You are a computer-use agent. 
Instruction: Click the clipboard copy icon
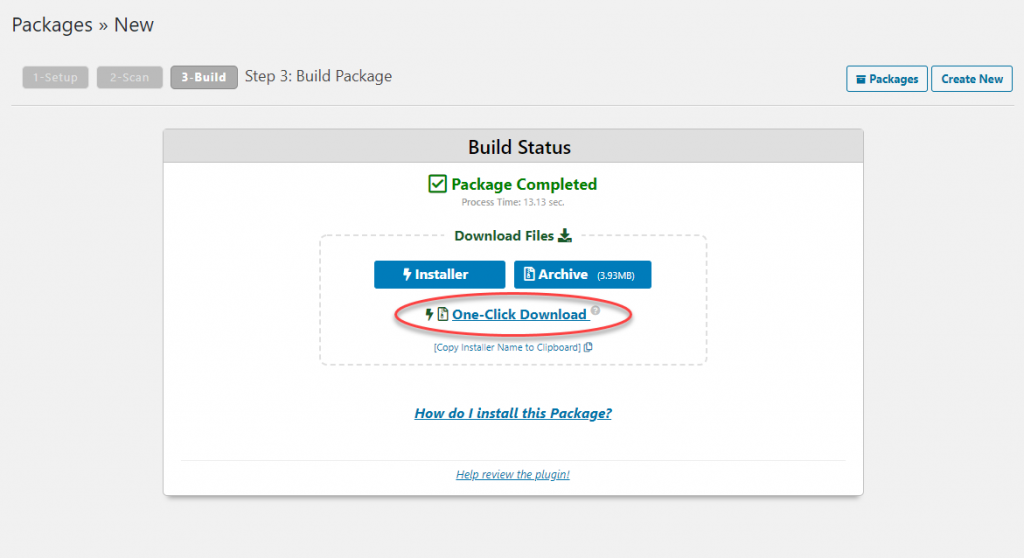coord(588,347)
